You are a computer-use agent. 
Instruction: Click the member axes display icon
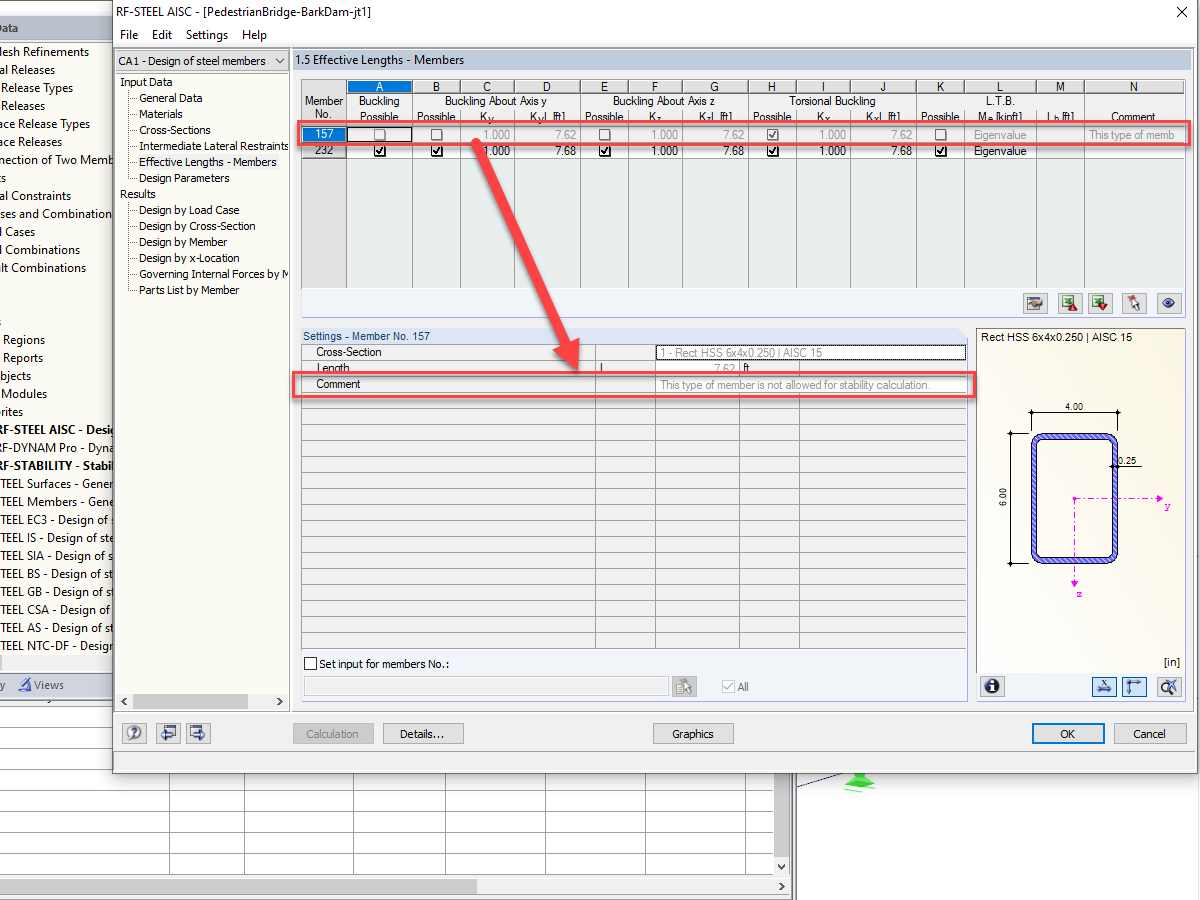[x=1134, y=686]
